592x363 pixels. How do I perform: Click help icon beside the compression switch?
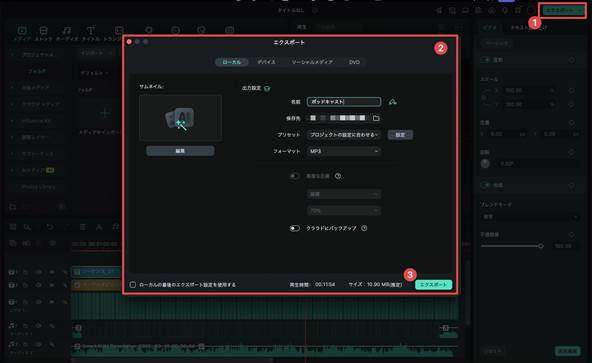(x=338, y=176)
